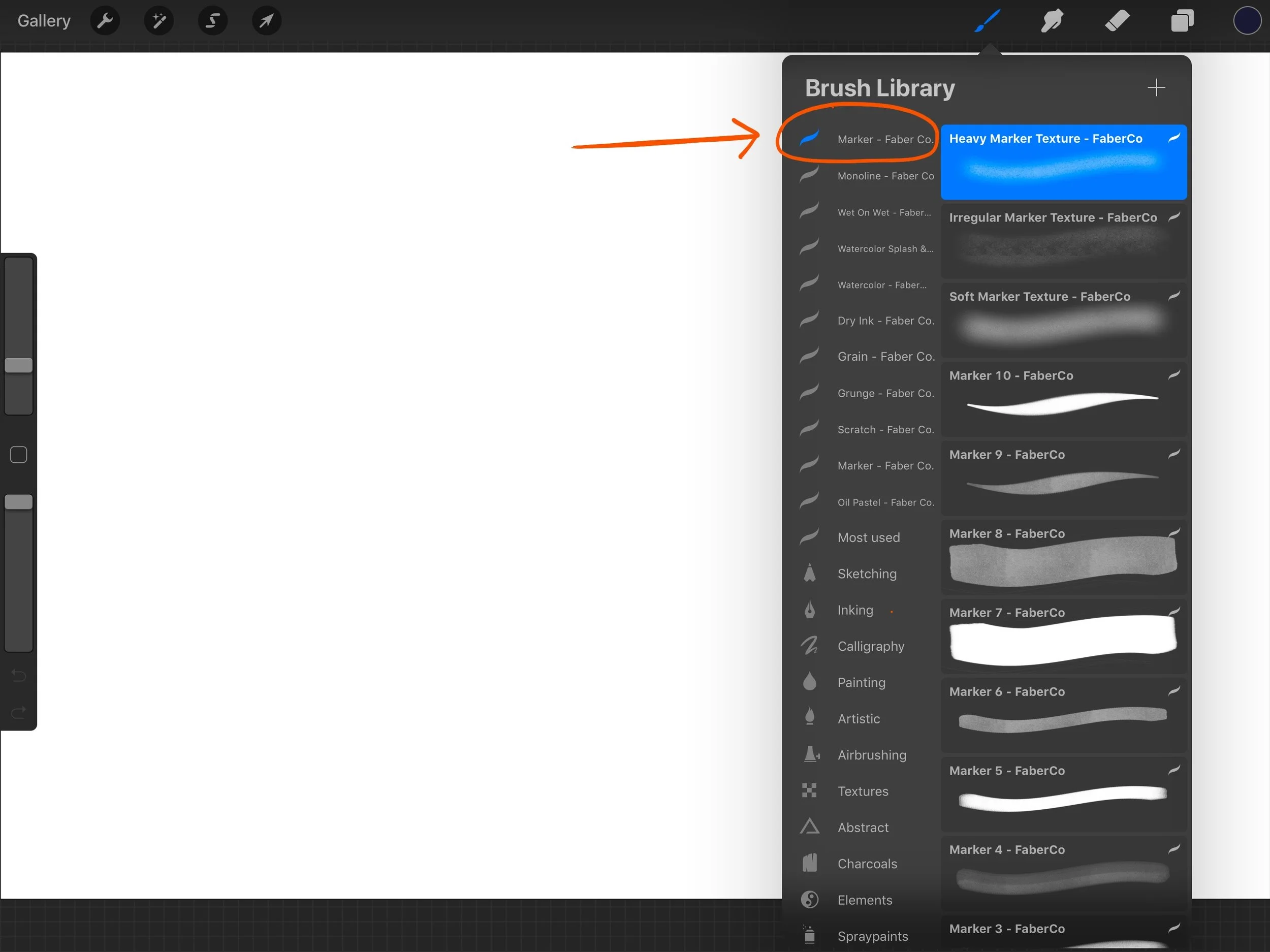Select the Airbrushing brush category
The width and height of the screenshot is (1270, 952).
pos(871,755)
